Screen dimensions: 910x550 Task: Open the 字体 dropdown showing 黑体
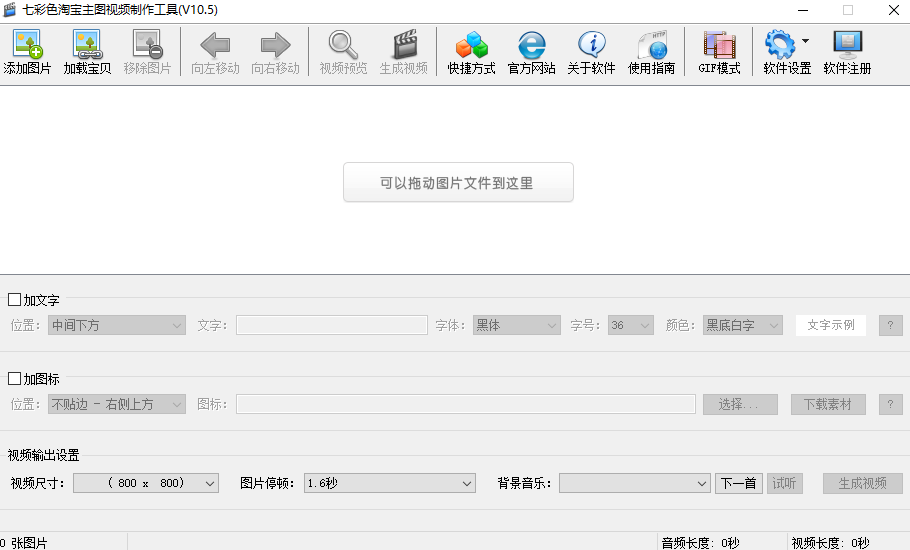tap(517, 325)
